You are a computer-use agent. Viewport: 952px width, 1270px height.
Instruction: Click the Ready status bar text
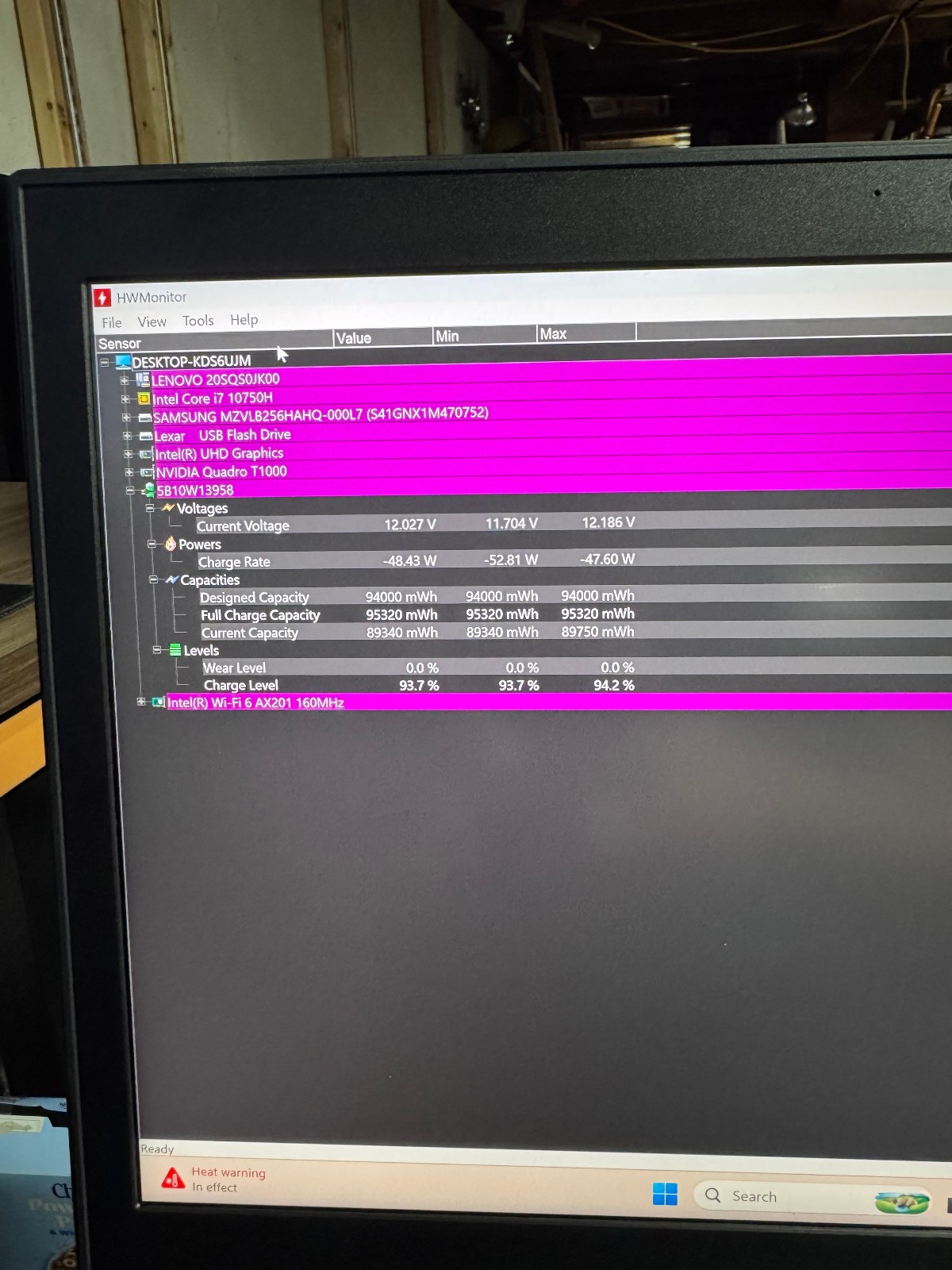tap(157, 1149)
